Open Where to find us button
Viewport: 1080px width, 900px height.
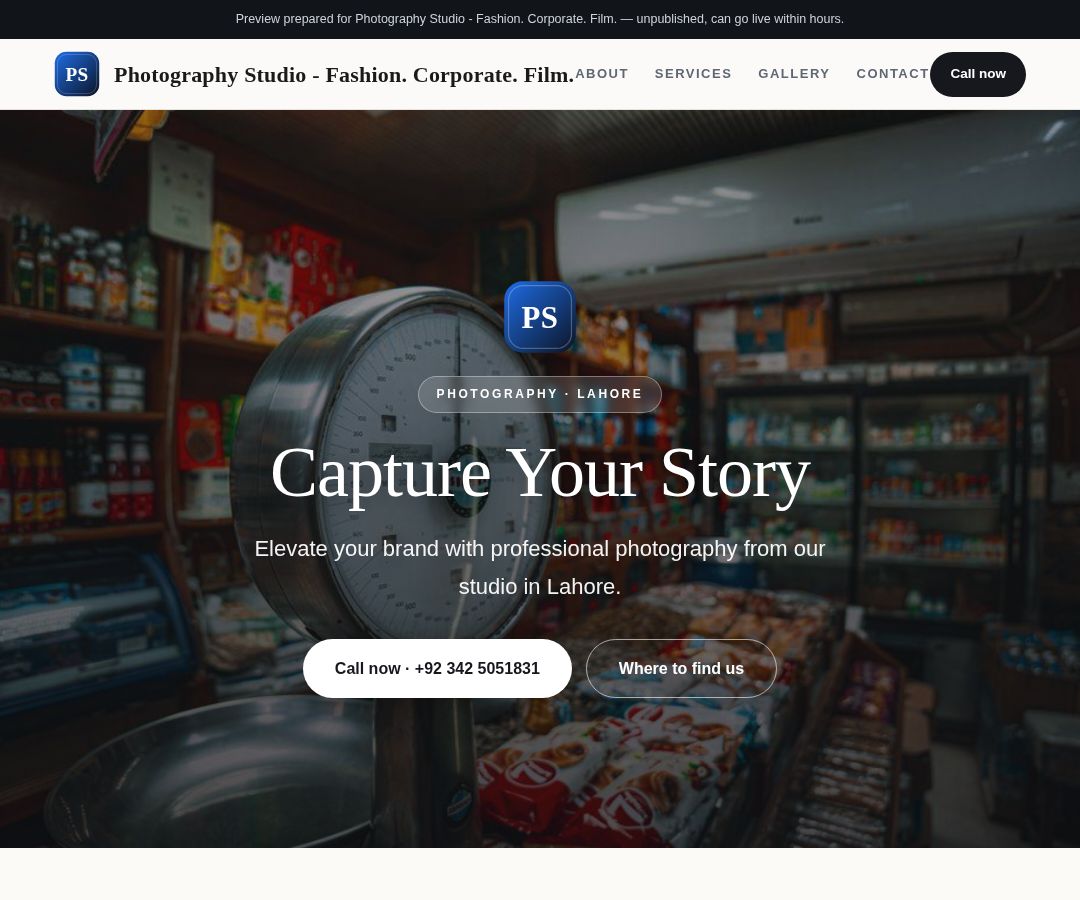pyautogui.click(x=681, y=669)
